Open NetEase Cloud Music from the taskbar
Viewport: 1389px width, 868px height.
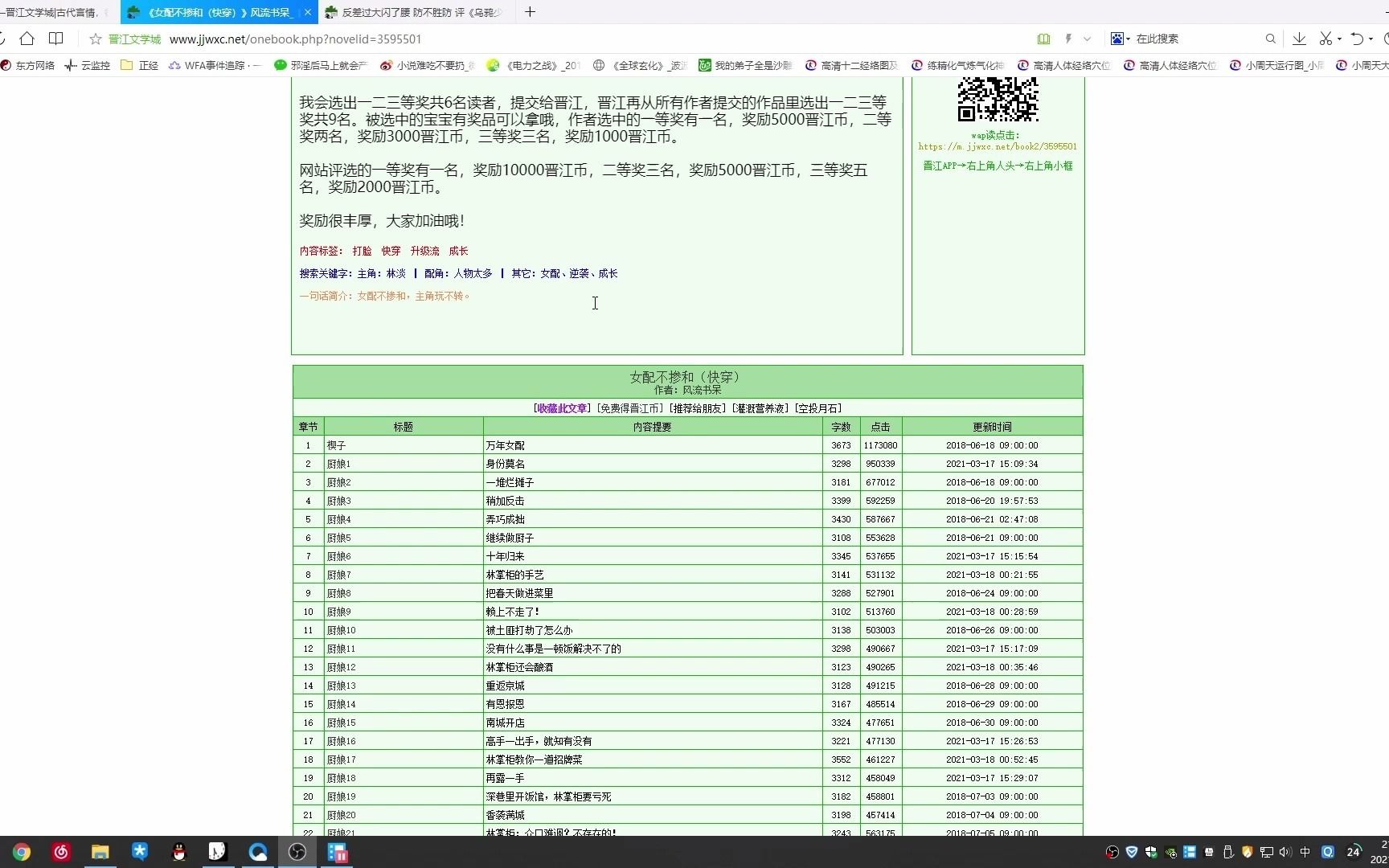[x=61, y=853]
